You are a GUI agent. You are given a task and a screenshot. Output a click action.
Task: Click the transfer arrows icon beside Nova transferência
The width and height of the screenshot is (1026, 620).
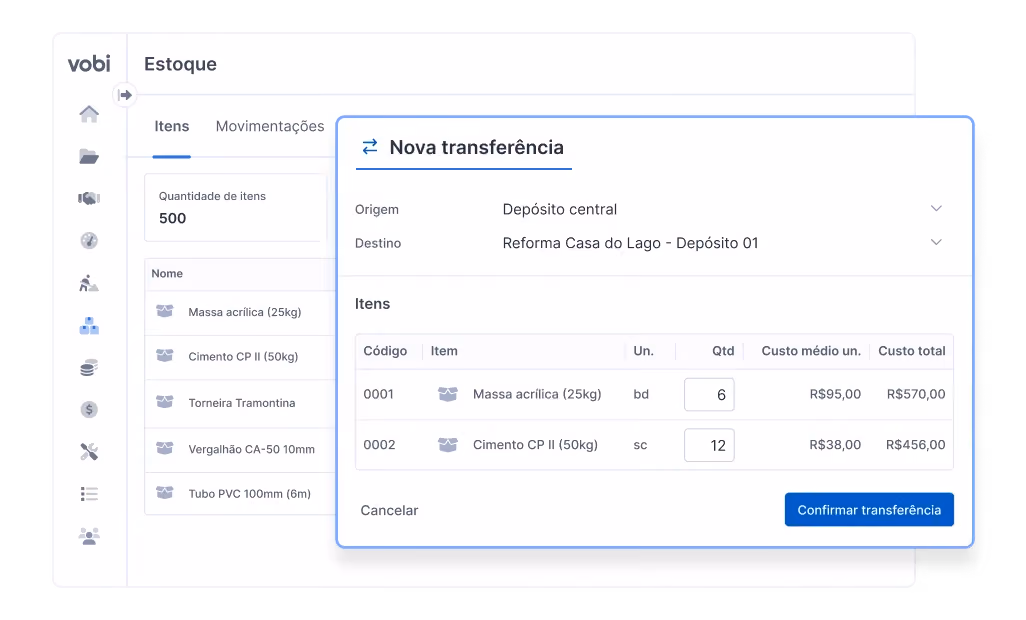click(370, 146)
